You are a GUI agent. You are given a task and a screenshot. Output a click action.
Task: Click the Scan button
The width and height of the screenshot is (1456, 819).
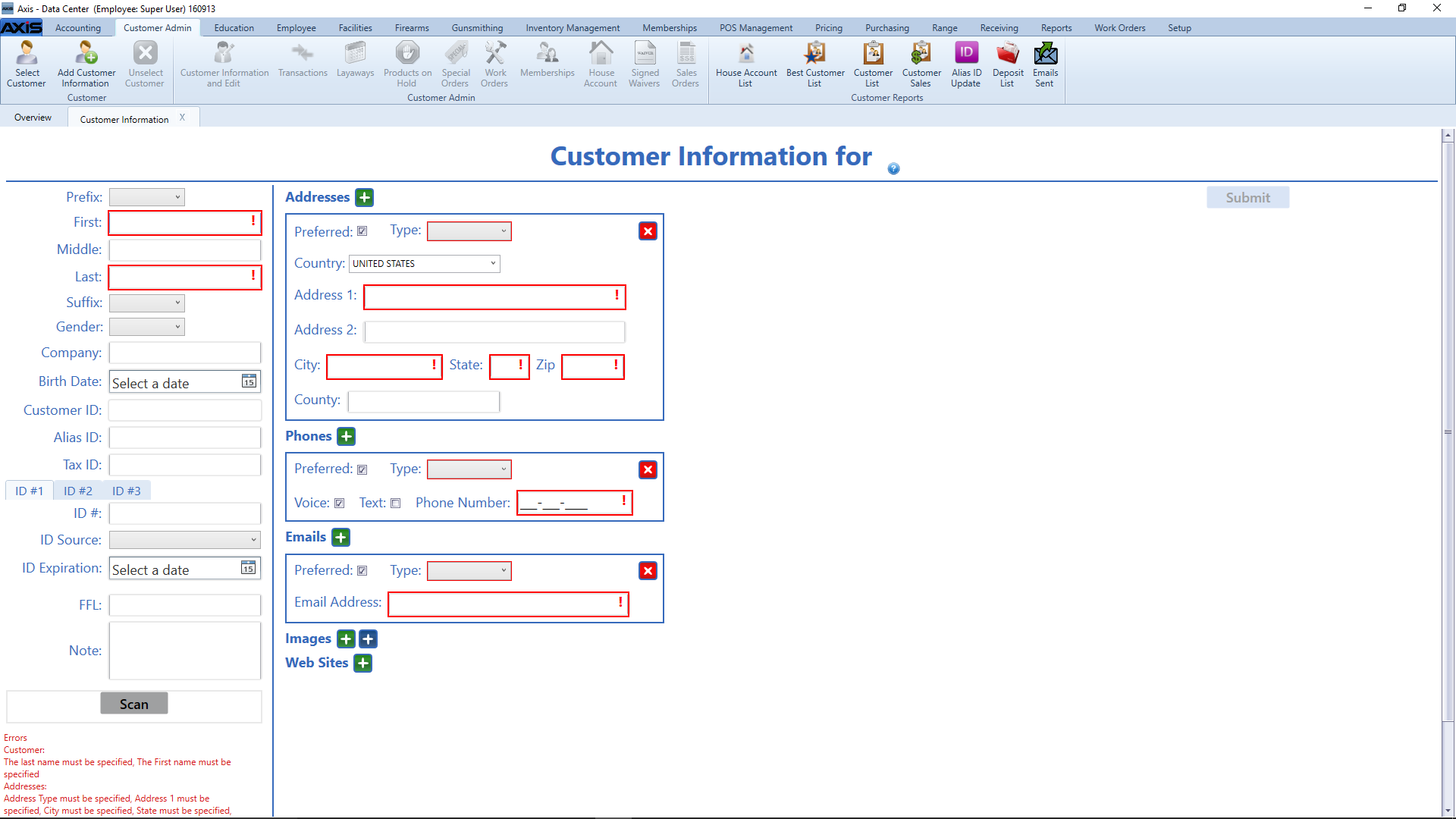(134, 704)
